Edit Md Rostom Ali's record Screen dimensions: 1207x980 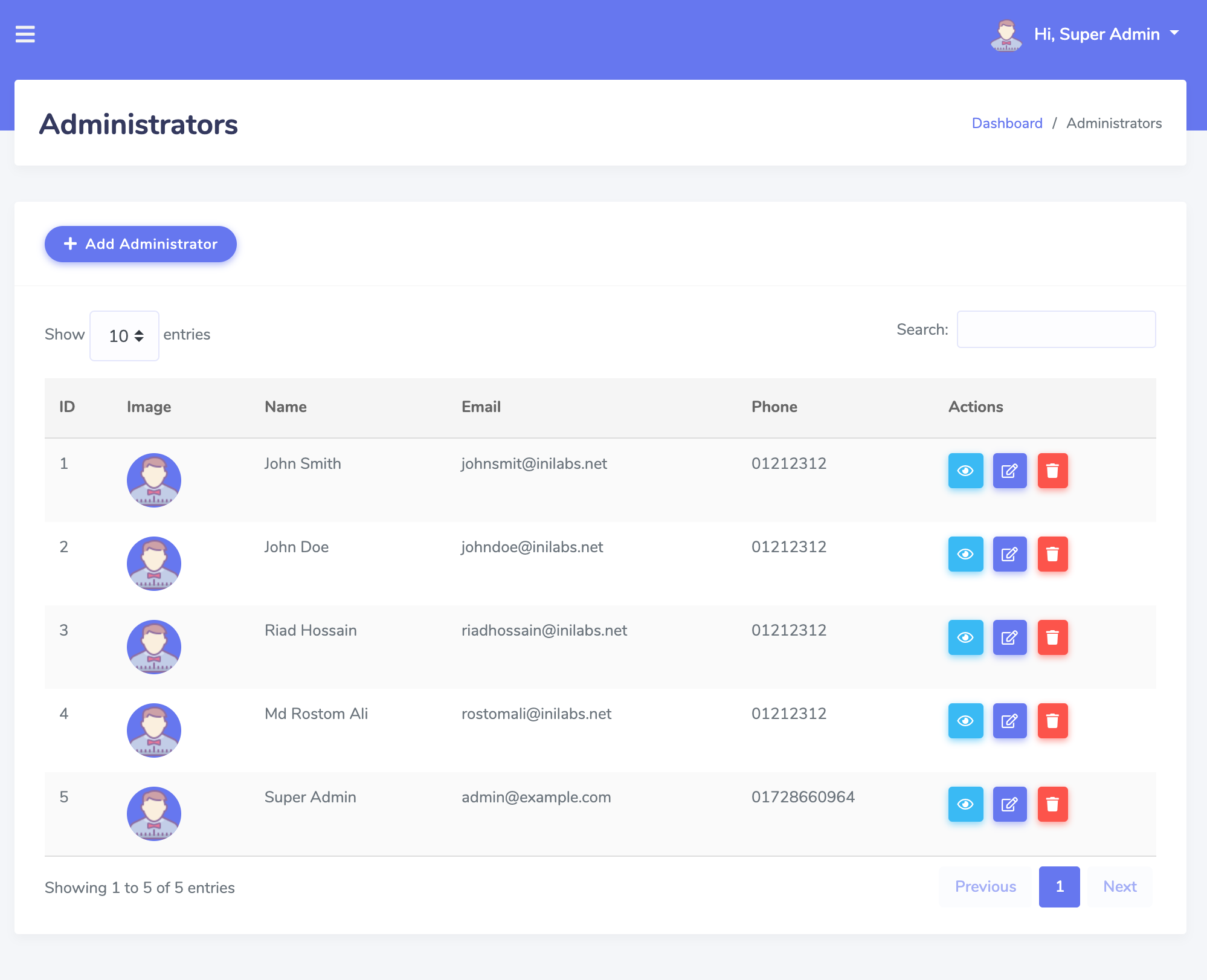click(1009, 721)
